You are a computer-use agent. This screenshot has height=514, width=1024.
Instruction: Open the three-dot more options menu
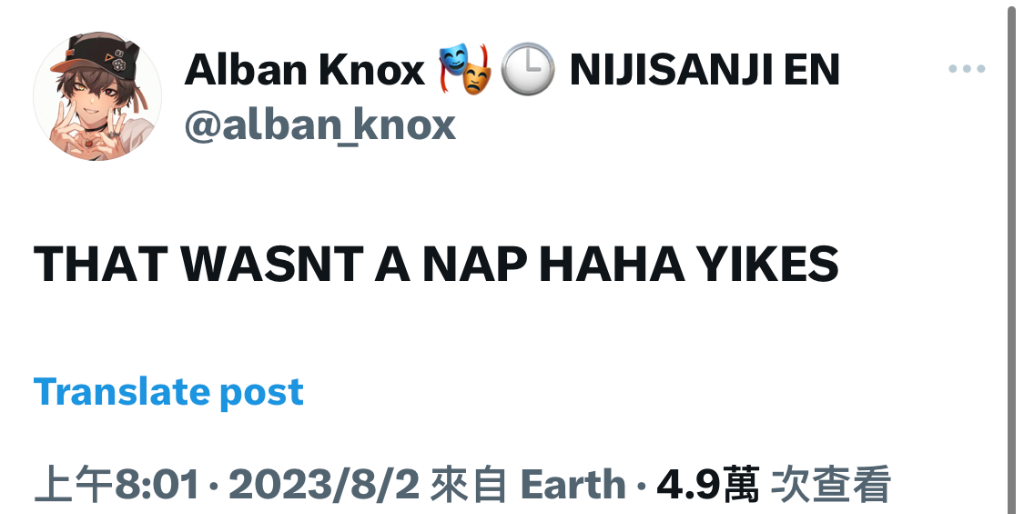967,69
